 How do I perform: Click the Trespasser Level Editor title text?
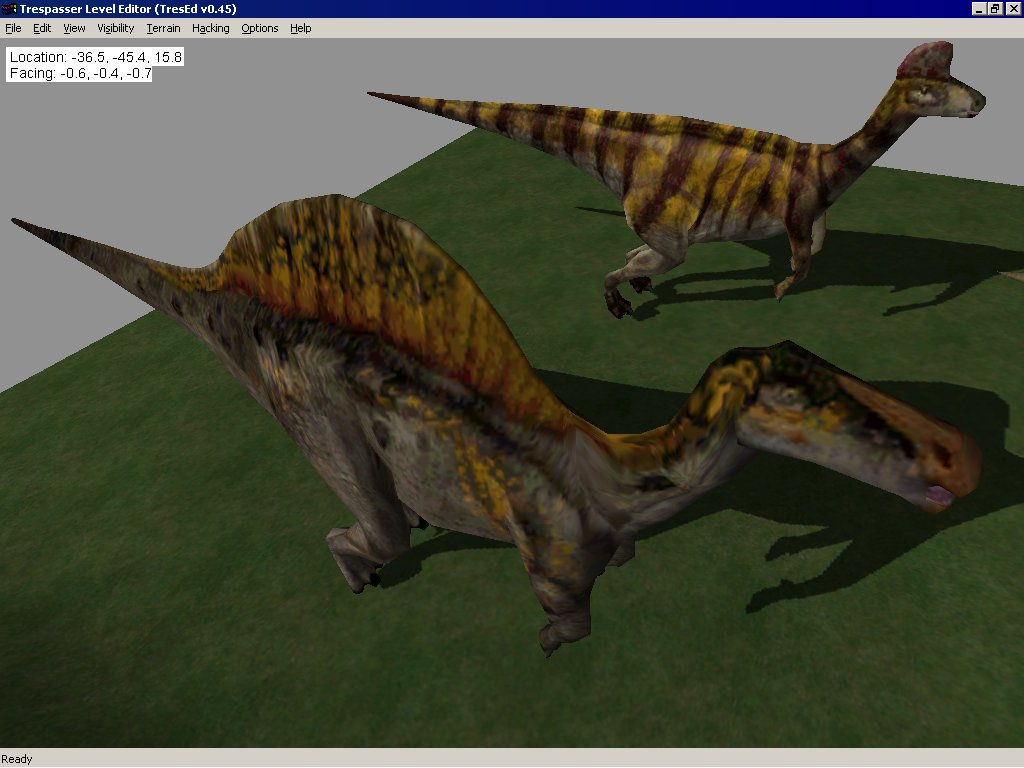pos(128,8)
